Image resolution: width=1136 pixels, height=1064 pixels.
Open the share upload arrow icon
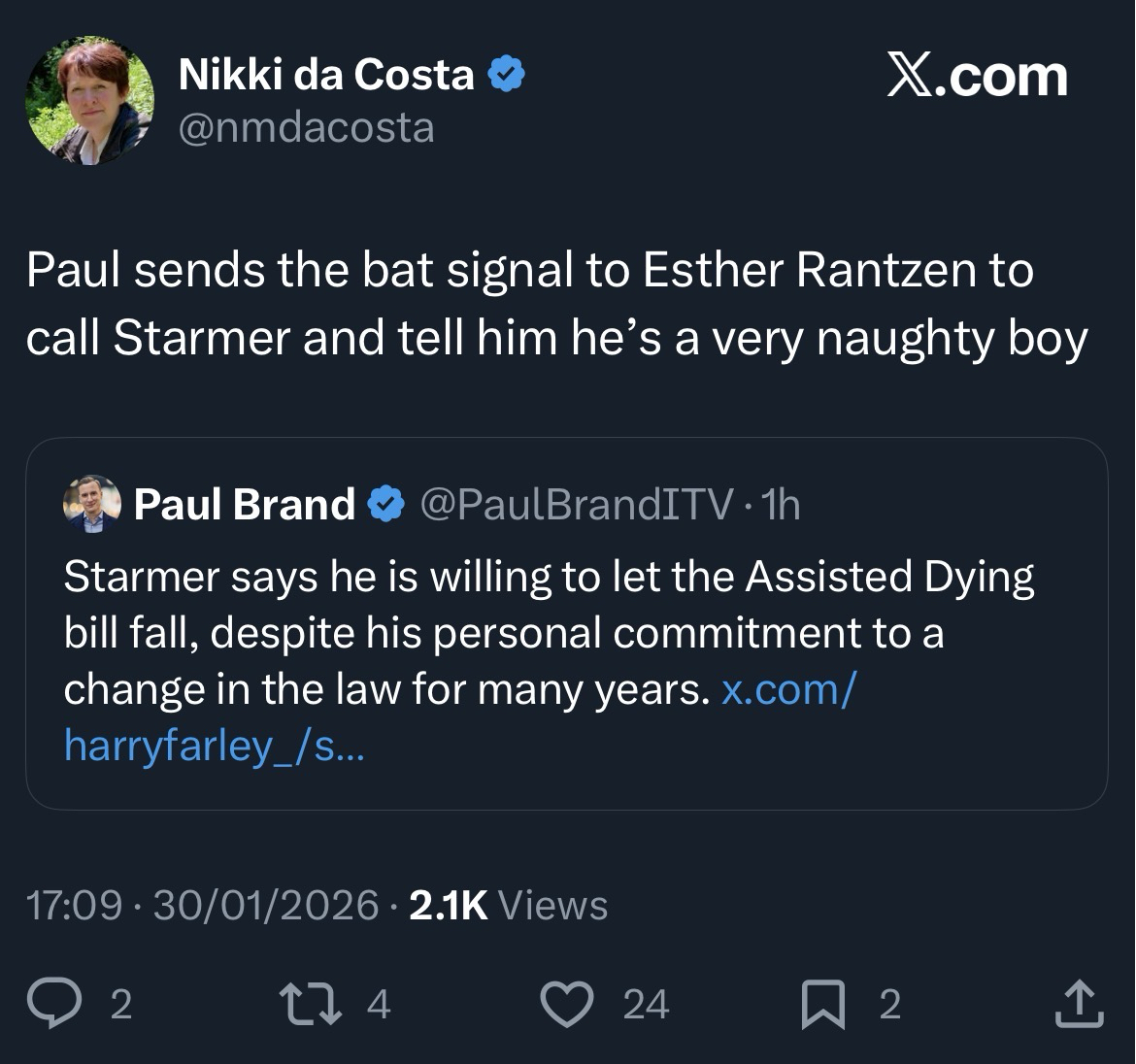(x=1079, y=1004)
